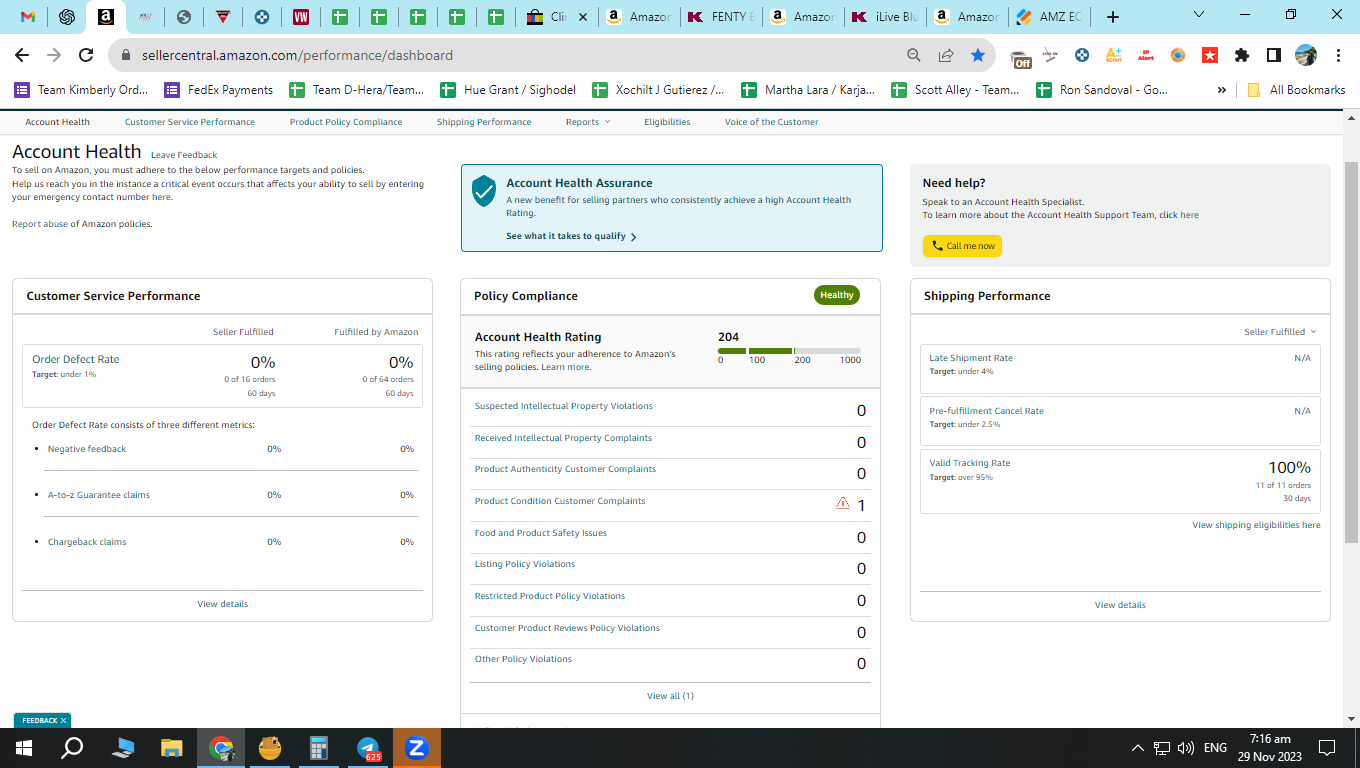Click View all (1) policy link

[x=670, y=696]
